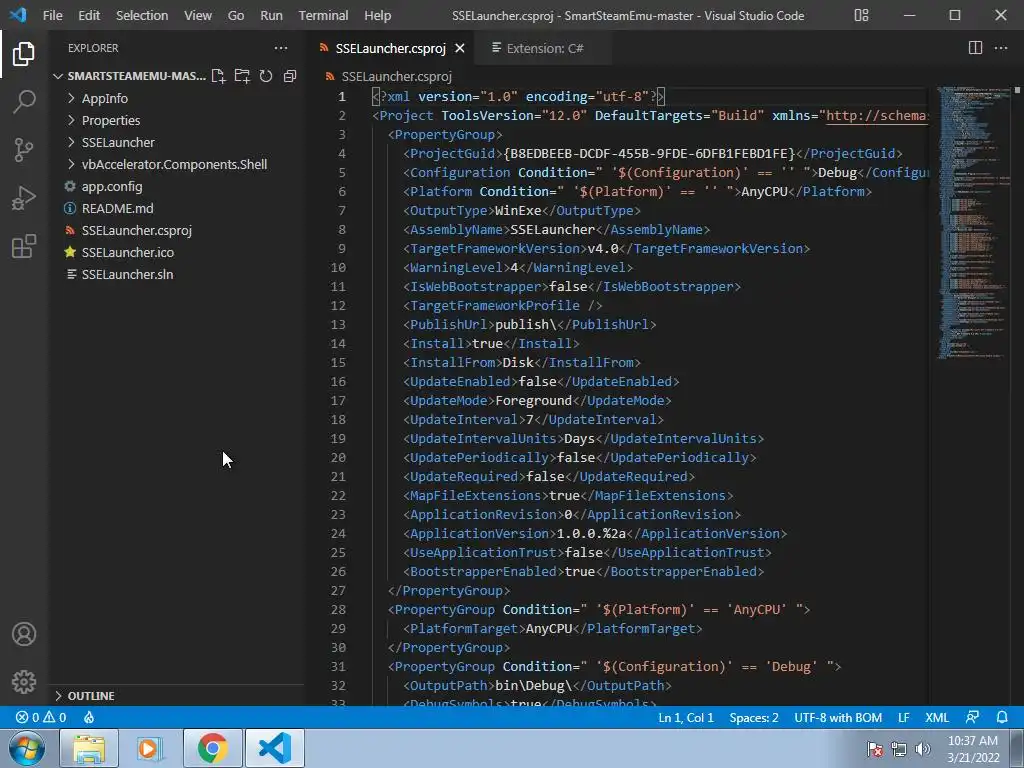
Task: Open the Edit menu
Action: pos(89,15)
